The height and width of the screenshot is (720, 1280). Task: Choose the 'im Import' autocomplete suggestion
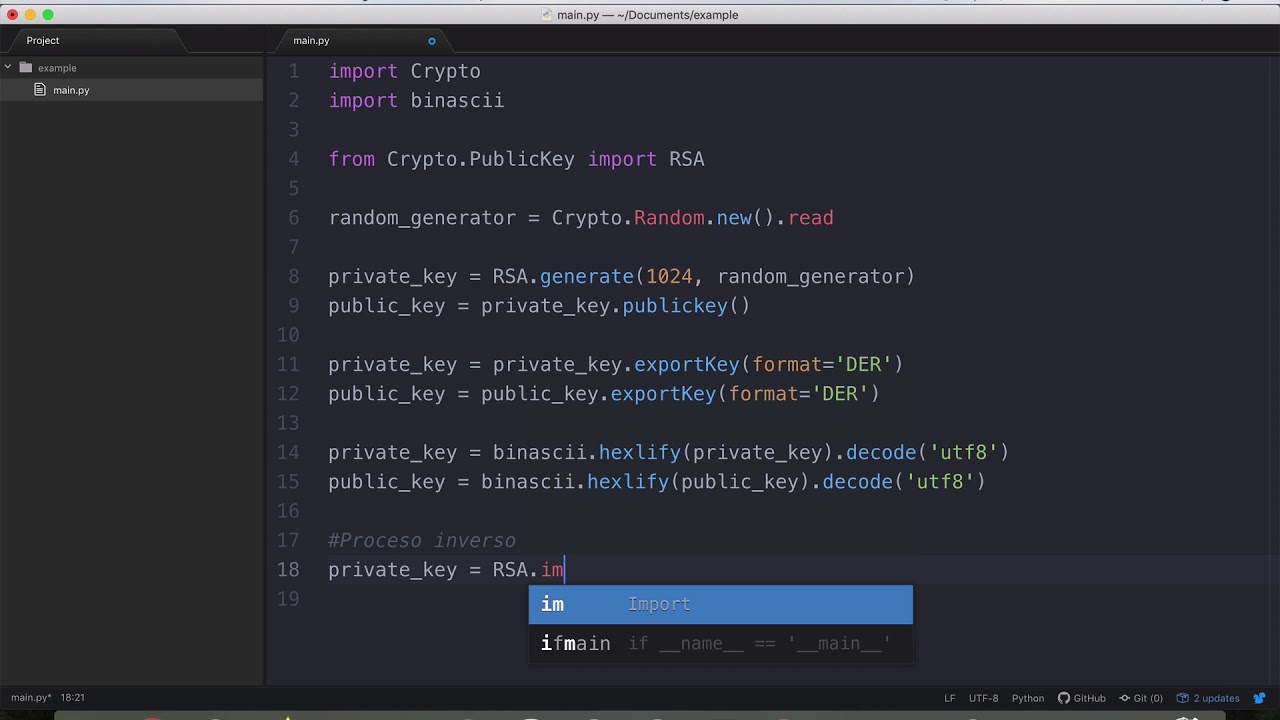720,604
